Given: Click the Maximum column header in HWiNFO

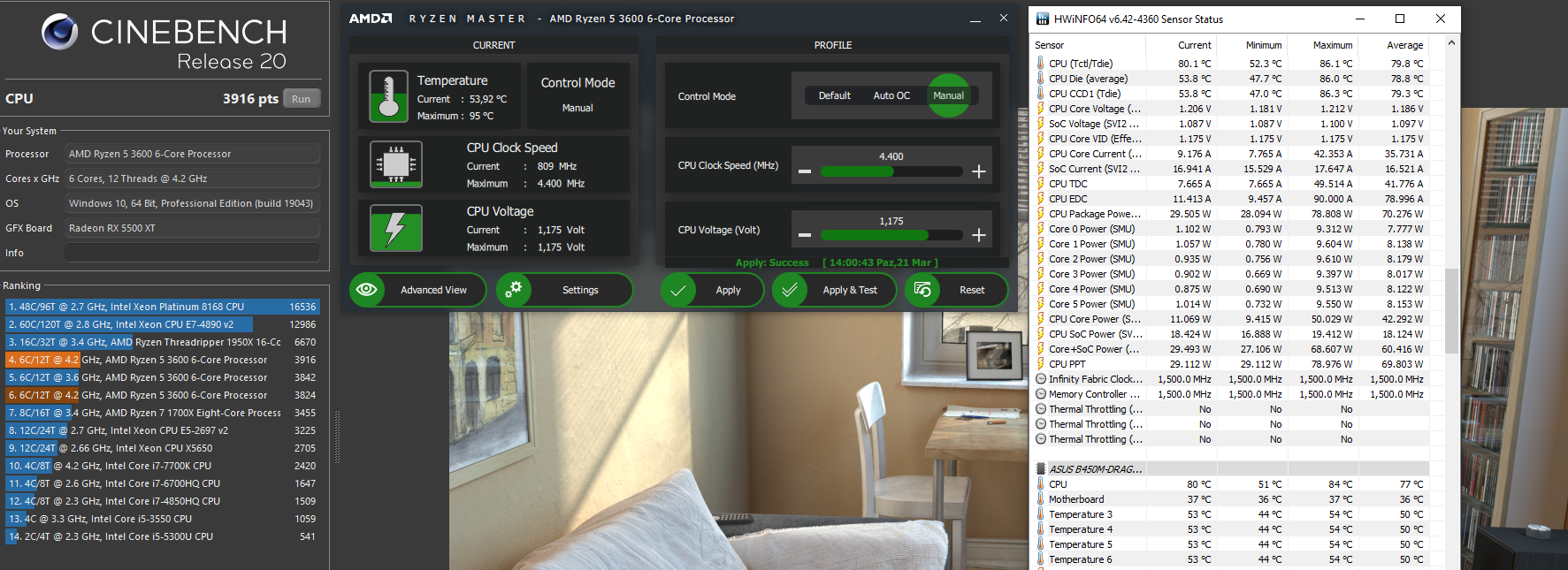Looking at the screenshot, I should [1323, 45].
